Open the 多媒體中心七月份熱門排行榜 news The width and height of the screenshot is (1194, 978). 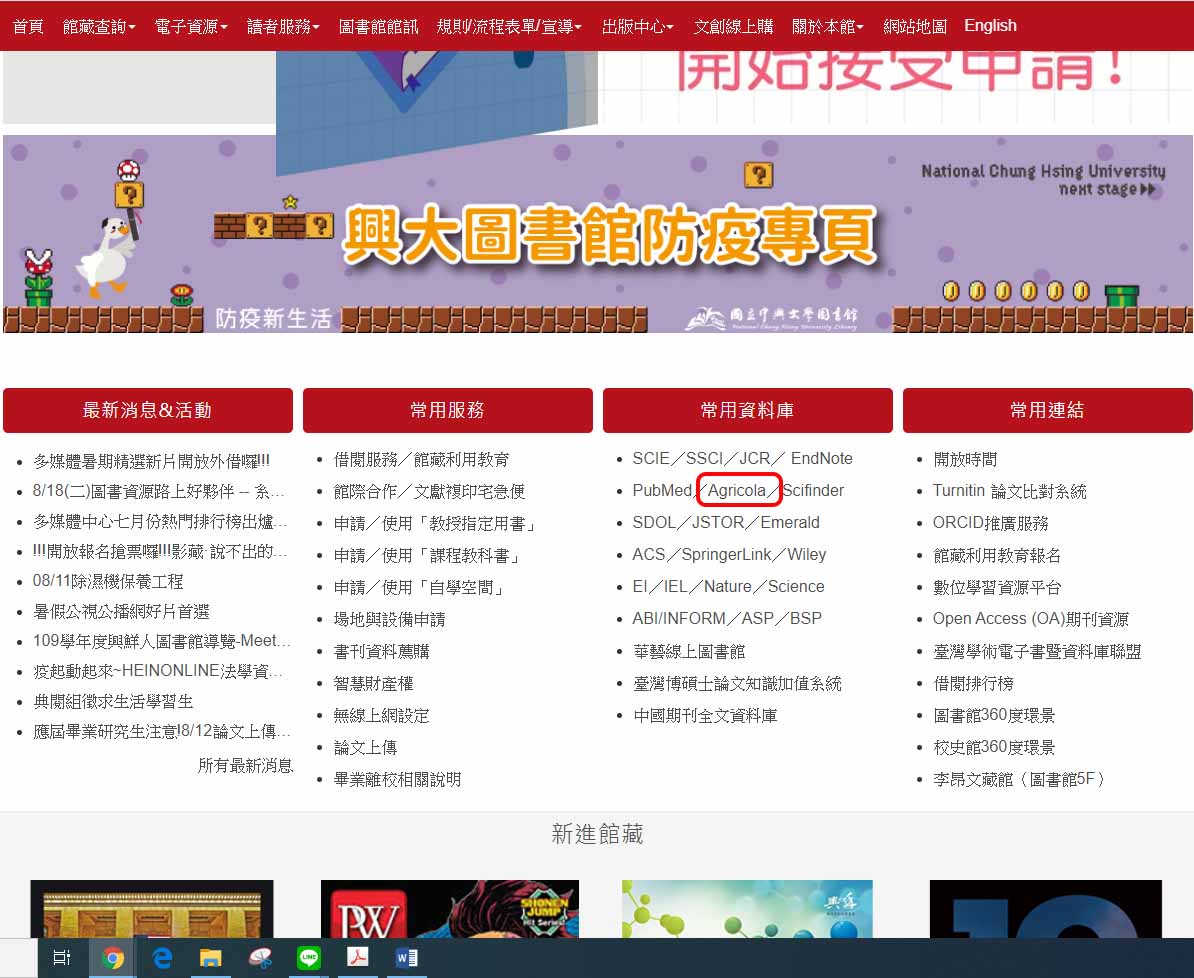160,522
